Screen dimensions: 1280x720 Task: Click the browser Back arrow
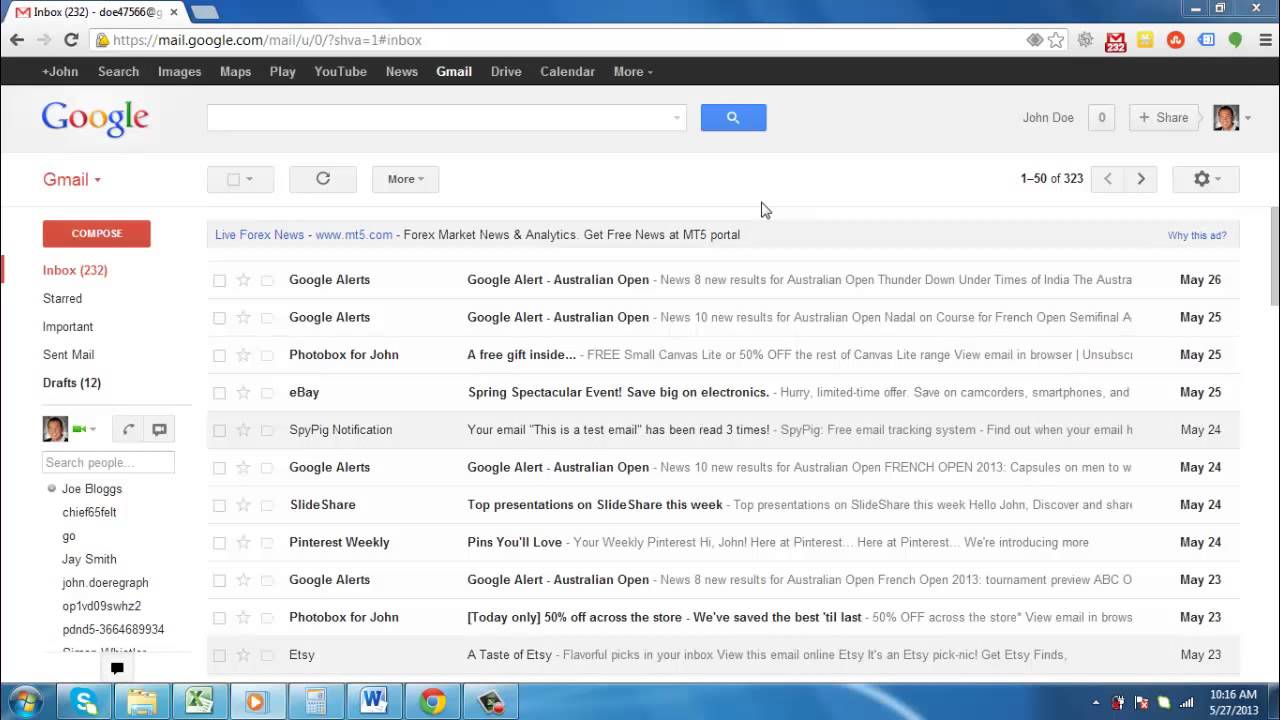17,40
